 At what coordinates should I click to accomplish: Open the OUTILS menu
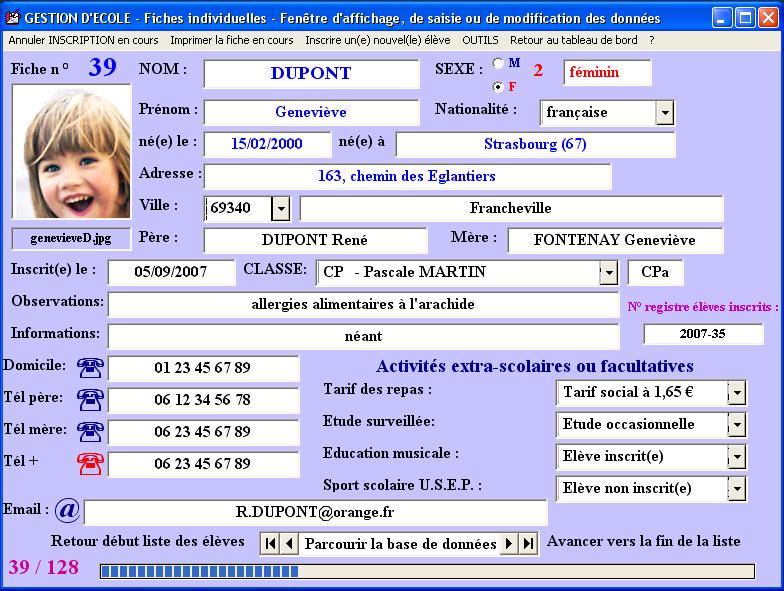click(x=480, y=40)
